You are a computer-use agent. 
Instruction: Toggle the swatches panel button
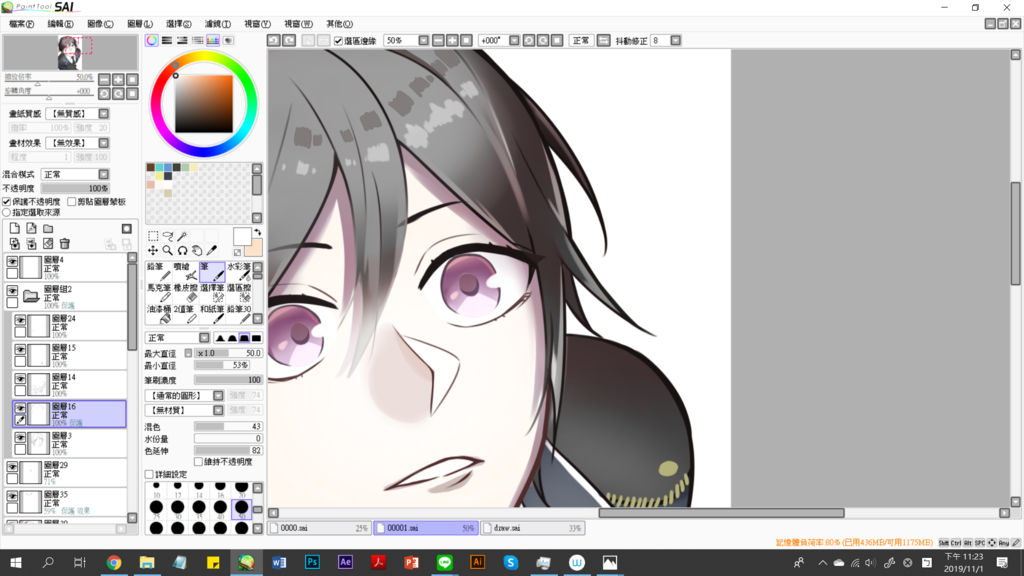pos(213,40)
